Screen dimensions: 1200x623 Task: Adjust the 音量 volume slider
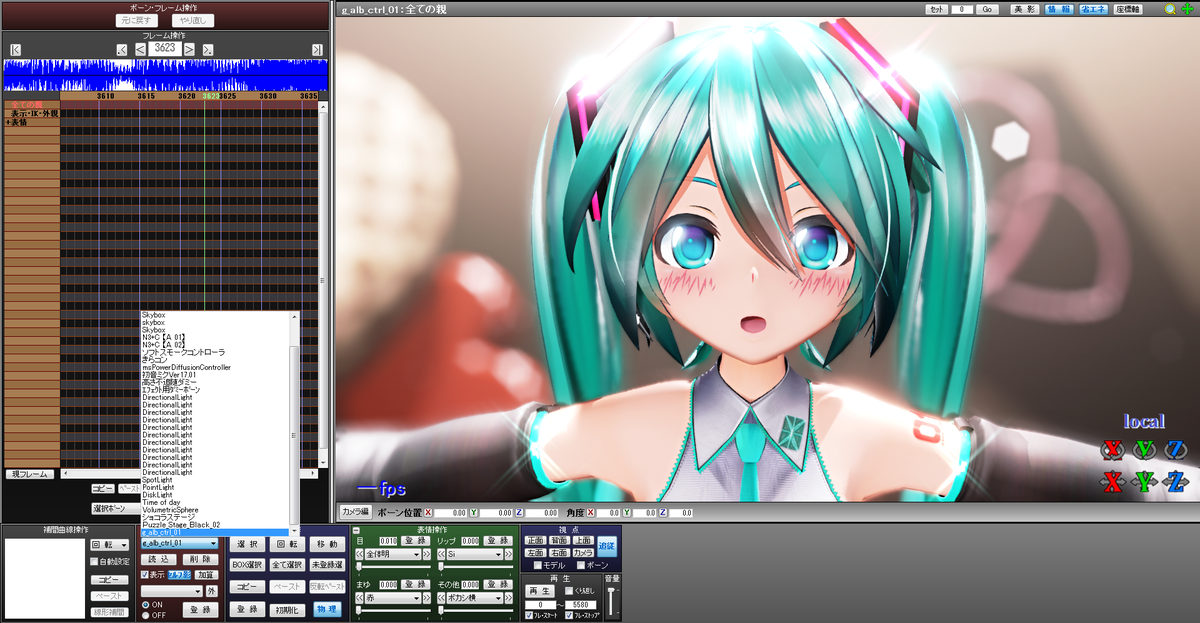(x=612, y=602)
